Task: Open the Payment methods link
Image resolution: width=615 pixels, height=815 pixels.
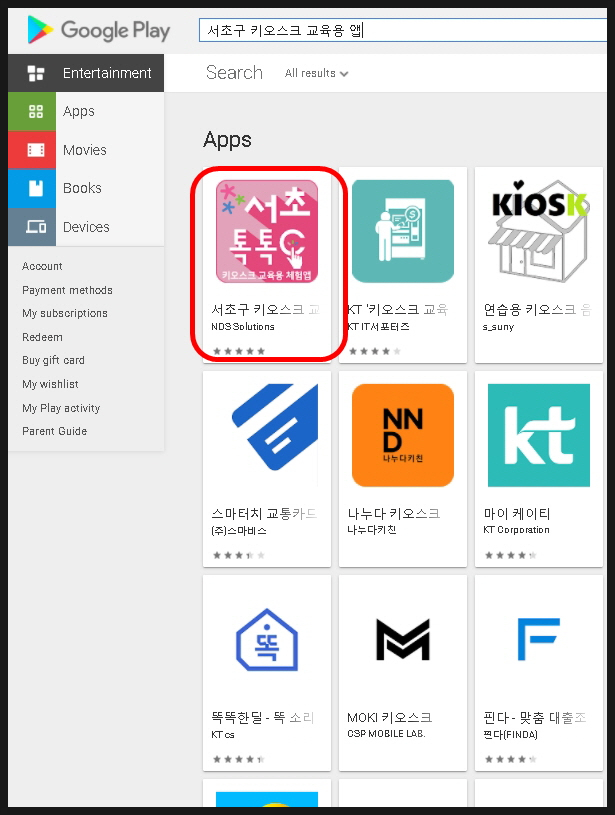Action: click(x=67, y=290)
